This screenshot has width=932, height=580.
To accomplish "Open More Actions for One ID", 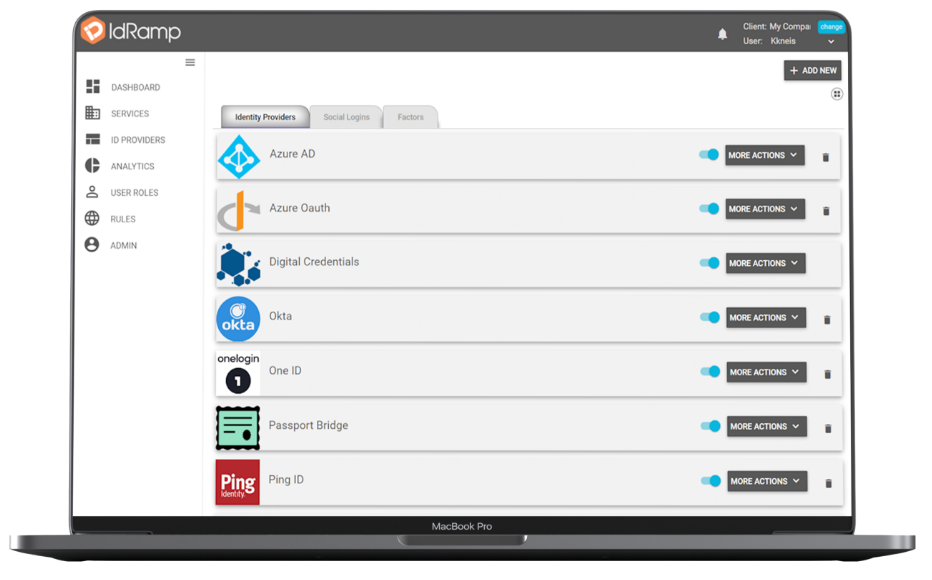I will (767, 372).
